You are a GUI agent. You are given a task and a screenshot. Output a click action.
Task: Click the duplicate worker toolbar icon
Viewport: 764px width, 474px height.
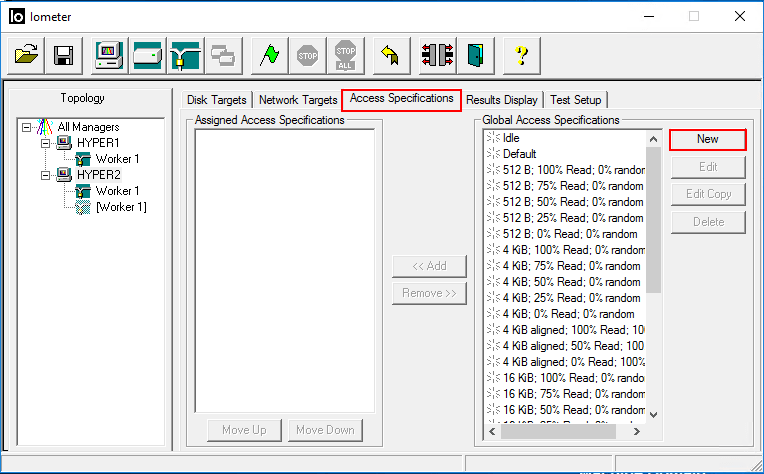pos(224,56)
